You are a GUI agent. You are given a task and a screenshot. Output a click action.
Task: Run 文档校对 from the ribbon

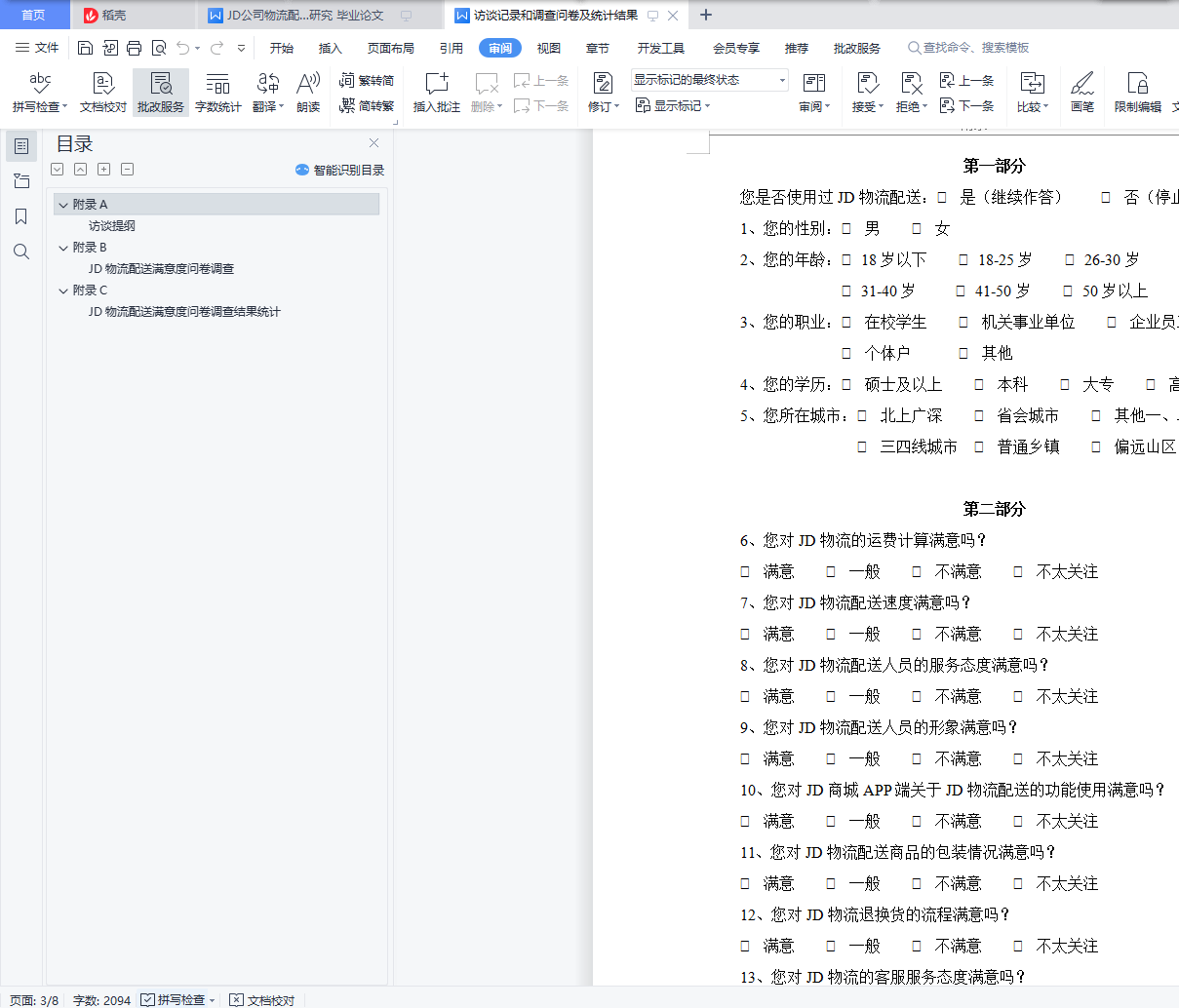pos(103,94)
